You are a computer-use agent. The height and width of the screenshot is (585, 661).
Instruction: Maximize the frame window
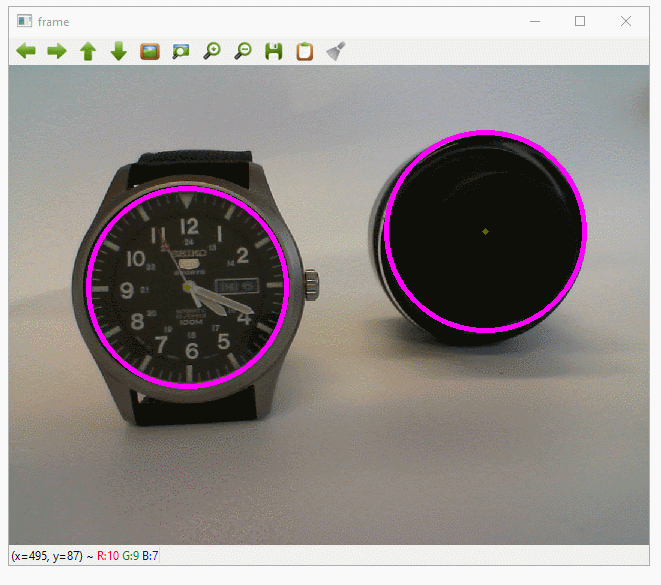[x=580, y=21]
